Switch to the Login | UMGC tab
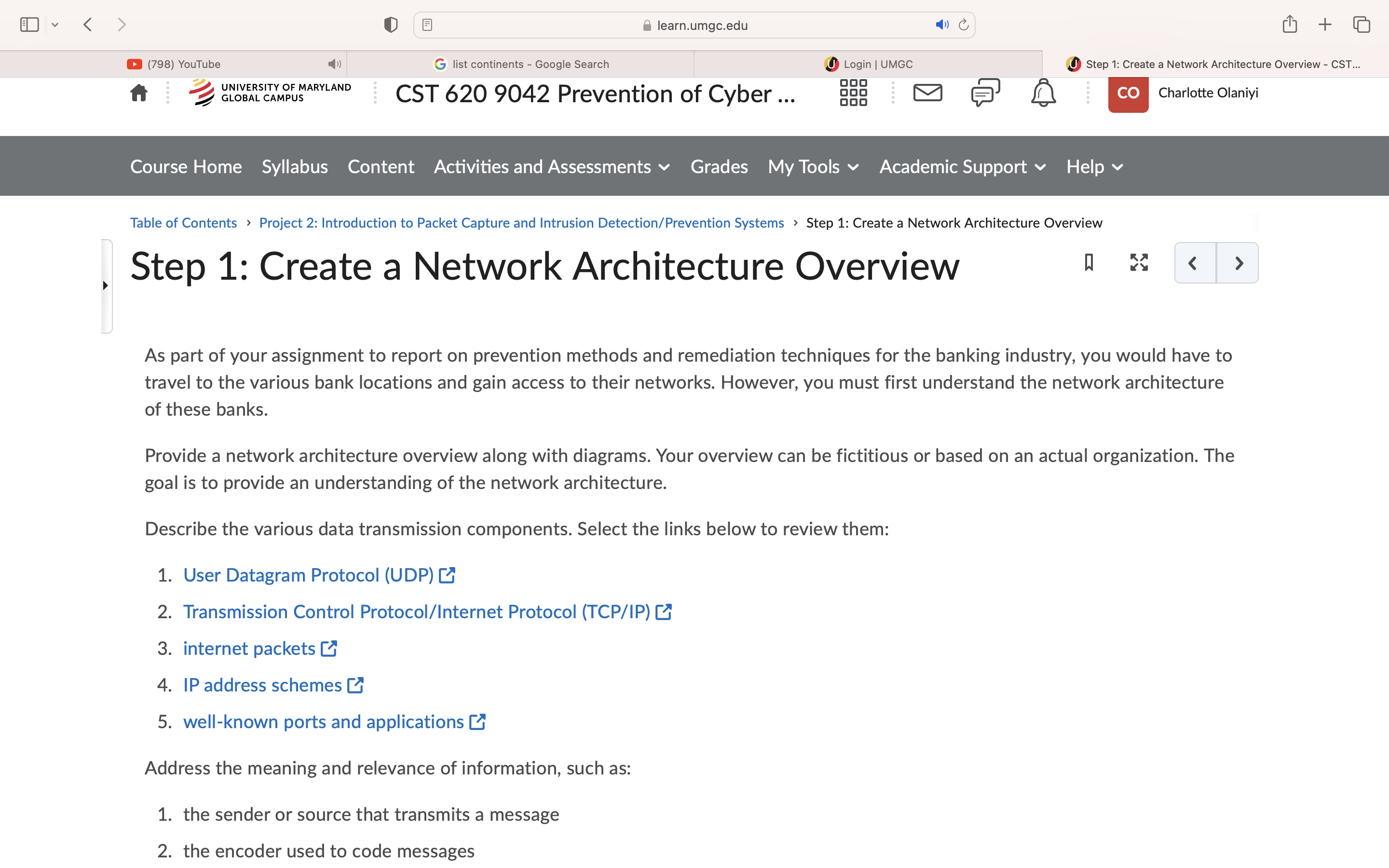 tap(868, 64)
